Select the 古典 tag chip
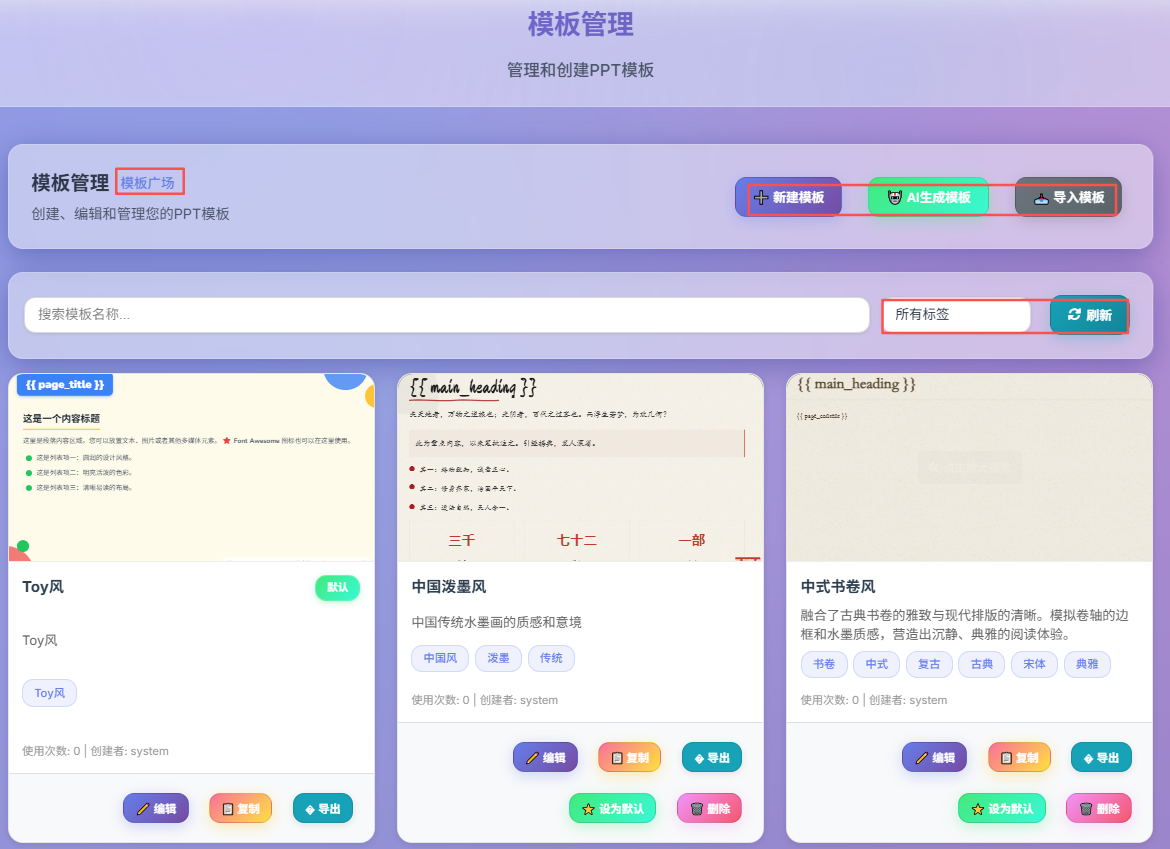 coord(981,664)
